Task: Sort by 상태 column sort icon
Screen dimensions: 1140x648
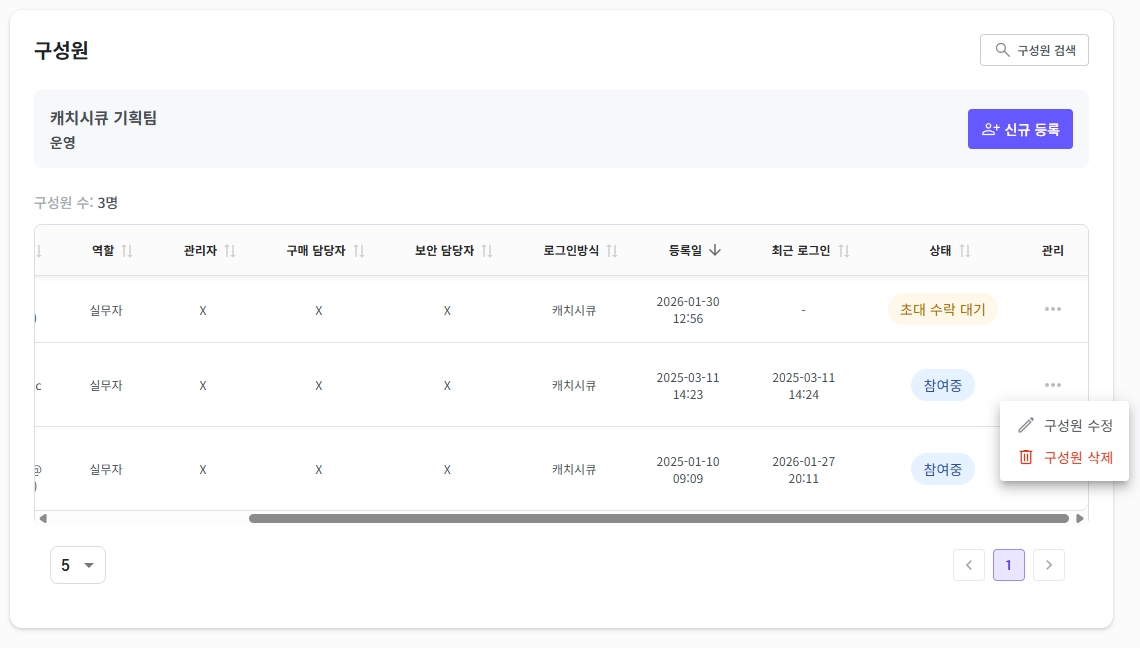Action: point(965,251)
